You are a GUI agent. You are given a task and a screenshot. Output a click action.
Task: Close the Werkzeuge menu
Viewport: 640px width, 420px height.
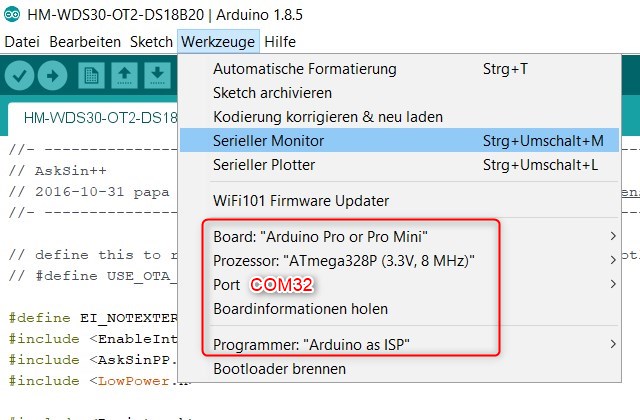click(x=218, y=42)
